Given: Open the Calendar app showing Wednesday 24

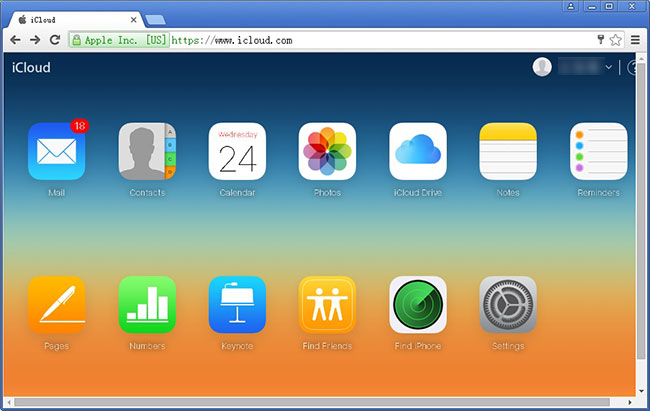Looking at the screenshot, I should [237, 151].
